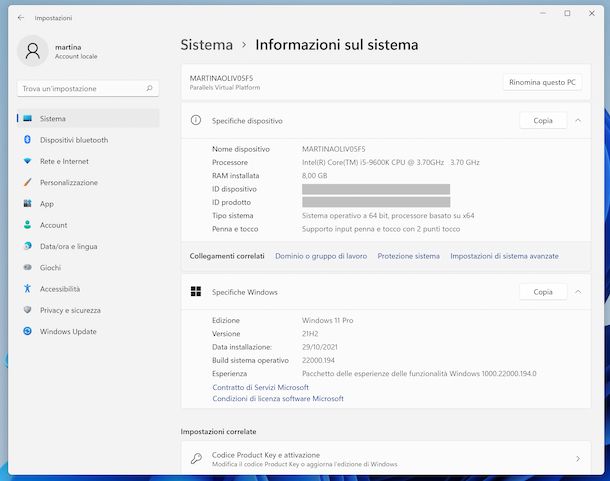This screenshot has width=610, height=481.
Task: Click the key icon beside Codice Product Key
Action: 196,458
